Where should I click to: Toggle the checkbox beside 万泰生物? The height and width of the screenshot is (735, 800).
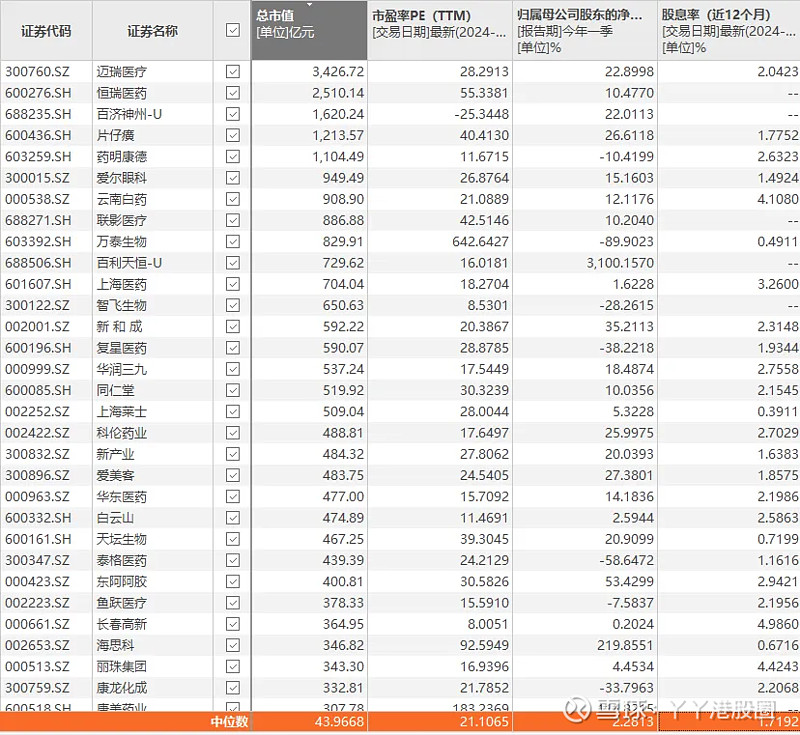[233, 242]
